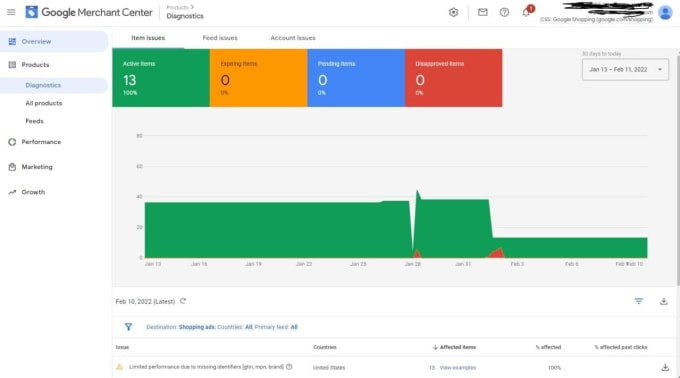680x378 pixels.
Task: Open the help question mark icon
Action: [x=504, y=12]
